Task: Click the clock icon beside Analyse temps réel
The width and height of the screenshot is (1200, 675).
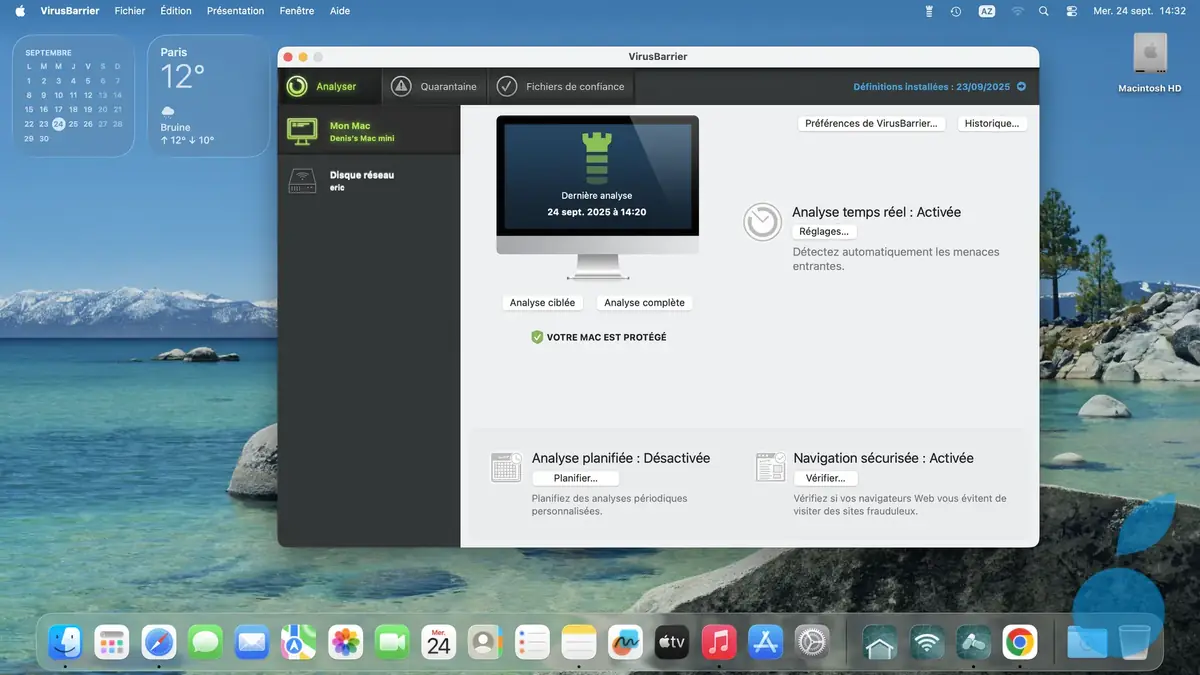Action: click(x=762, y=221)
